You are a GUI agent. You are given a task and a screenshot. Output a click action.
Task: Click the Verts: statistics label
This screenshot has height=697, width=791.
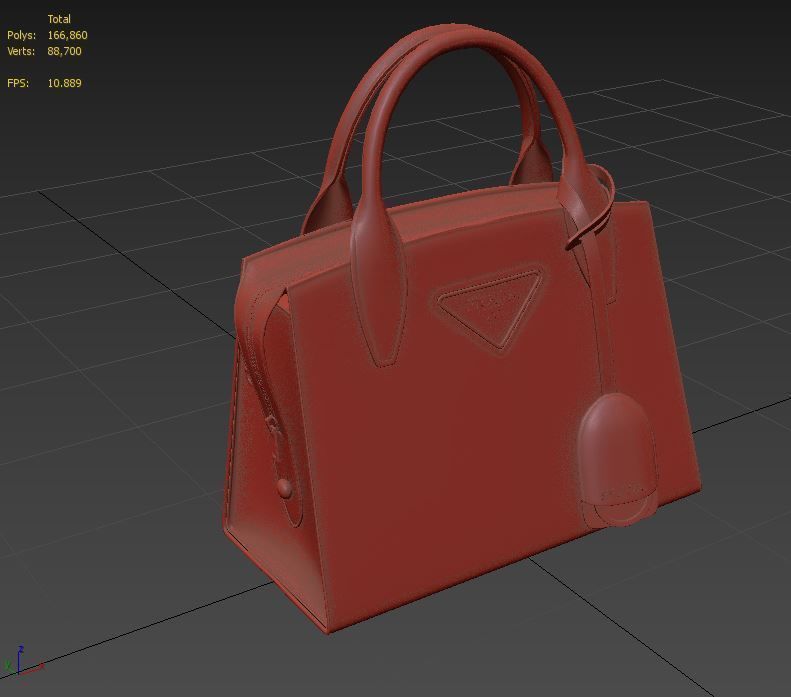point(21,51)
